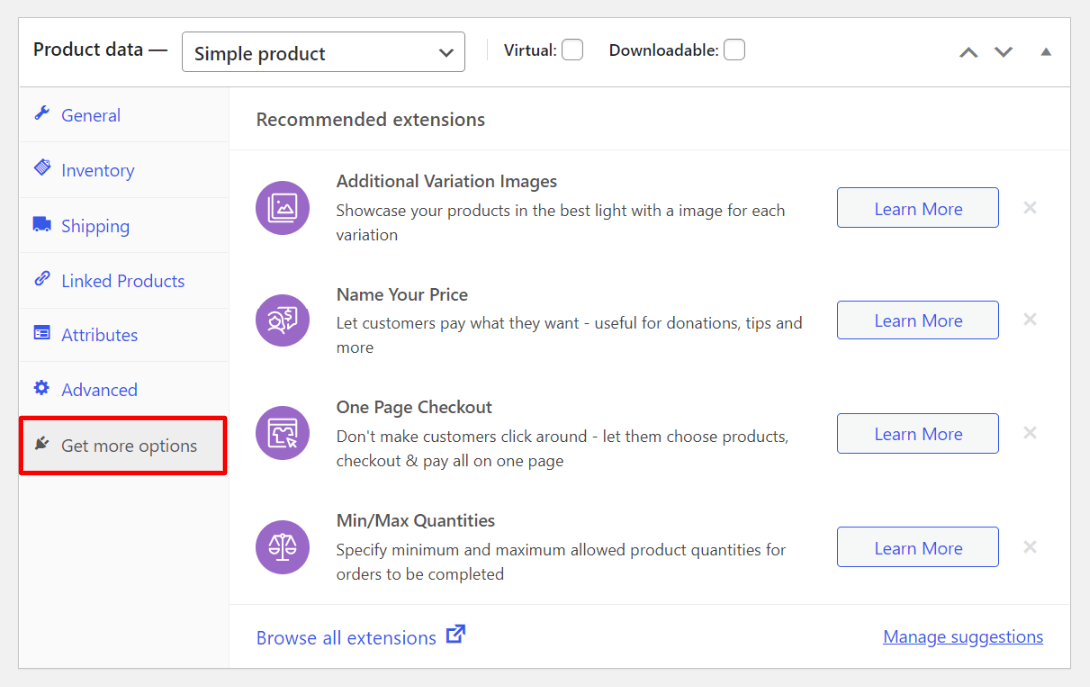The width and height of the screenshot is (1090, 687).
Task: Click the One Page Checkout extension icon
Action: (282, 433)
